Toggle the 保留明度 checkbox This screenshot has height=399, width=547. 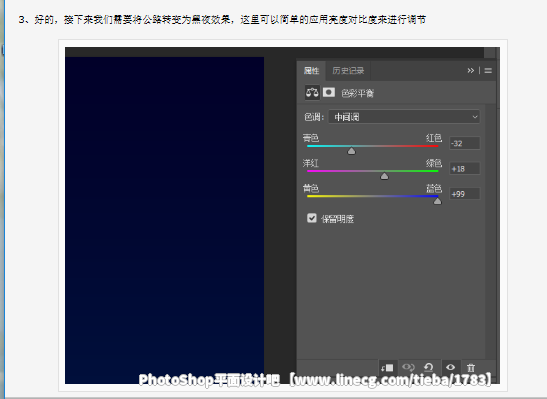312,218
